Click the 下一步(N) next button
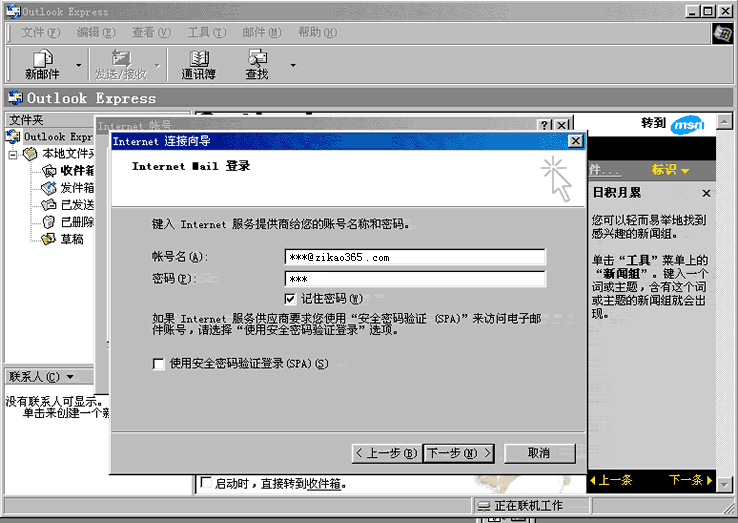The image size is (738, 523). click(458, 453)
